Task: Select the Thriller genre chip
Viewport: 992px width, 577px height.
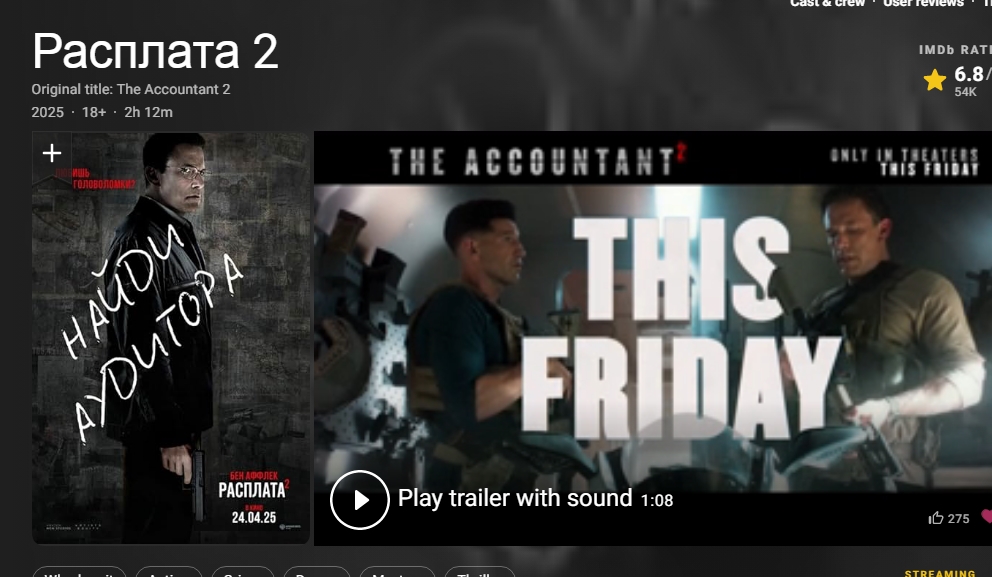Action: (x=480, y=573)
